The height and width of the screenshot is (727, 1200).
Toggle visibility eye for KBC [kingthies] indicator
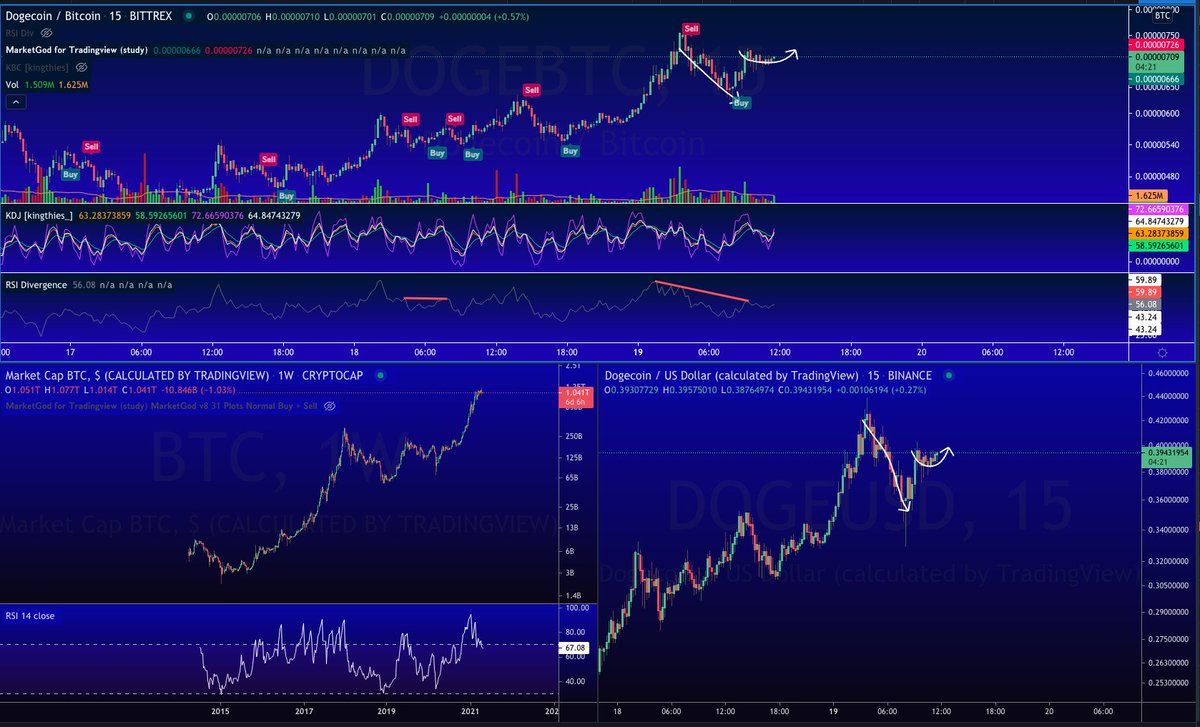pyautogui.click(x=82, y=66)
